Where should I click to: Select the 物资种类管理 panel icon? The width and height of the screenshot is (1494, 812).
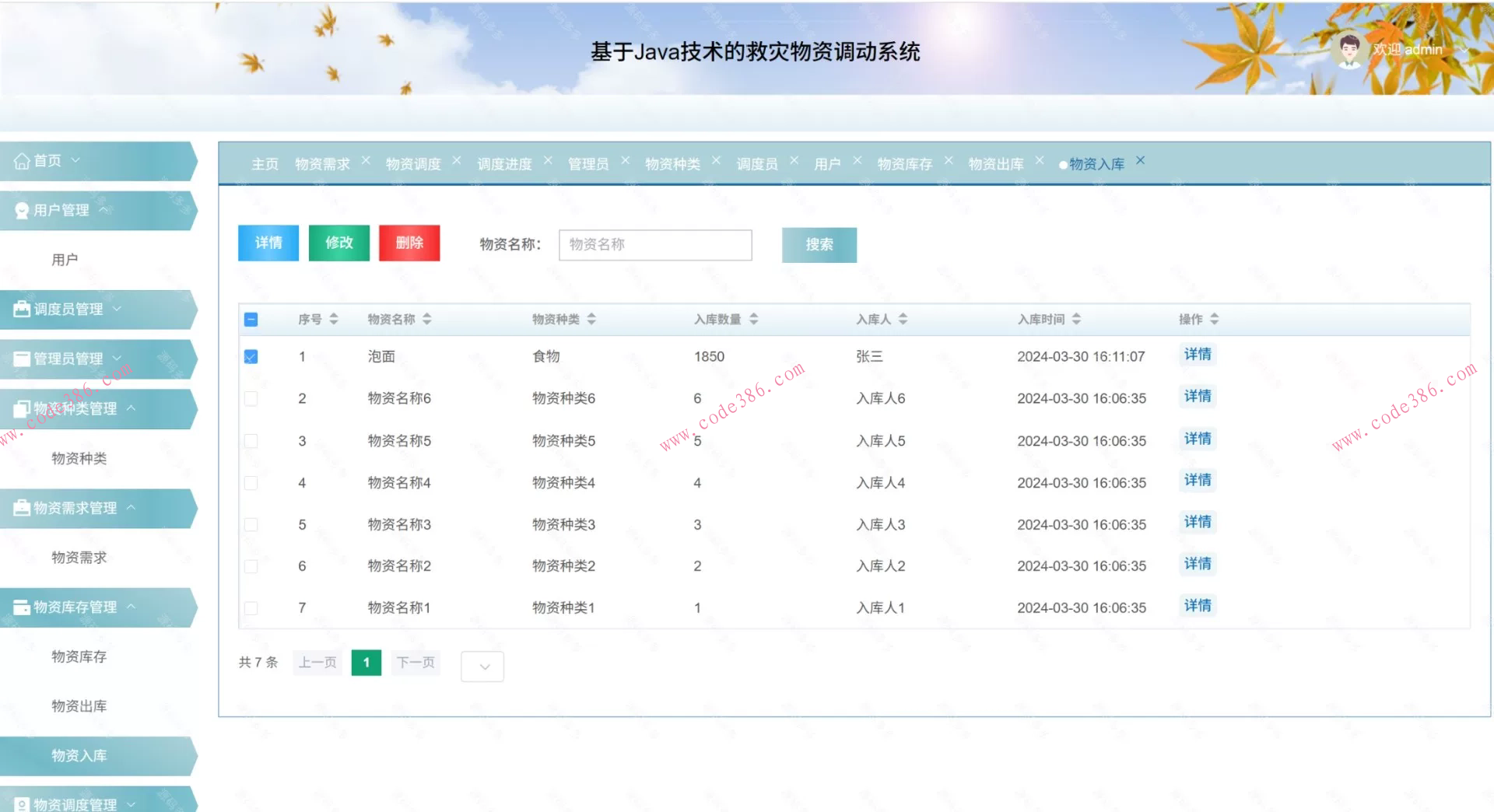tap(20, 408)
